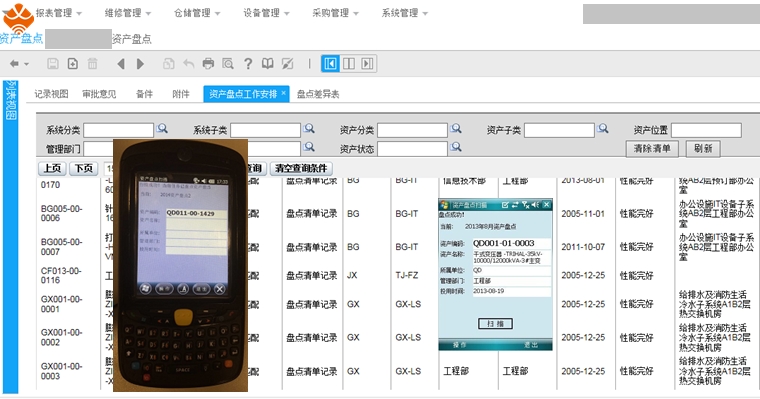
Task: Open the book manual icon
Action: point(268,64)
